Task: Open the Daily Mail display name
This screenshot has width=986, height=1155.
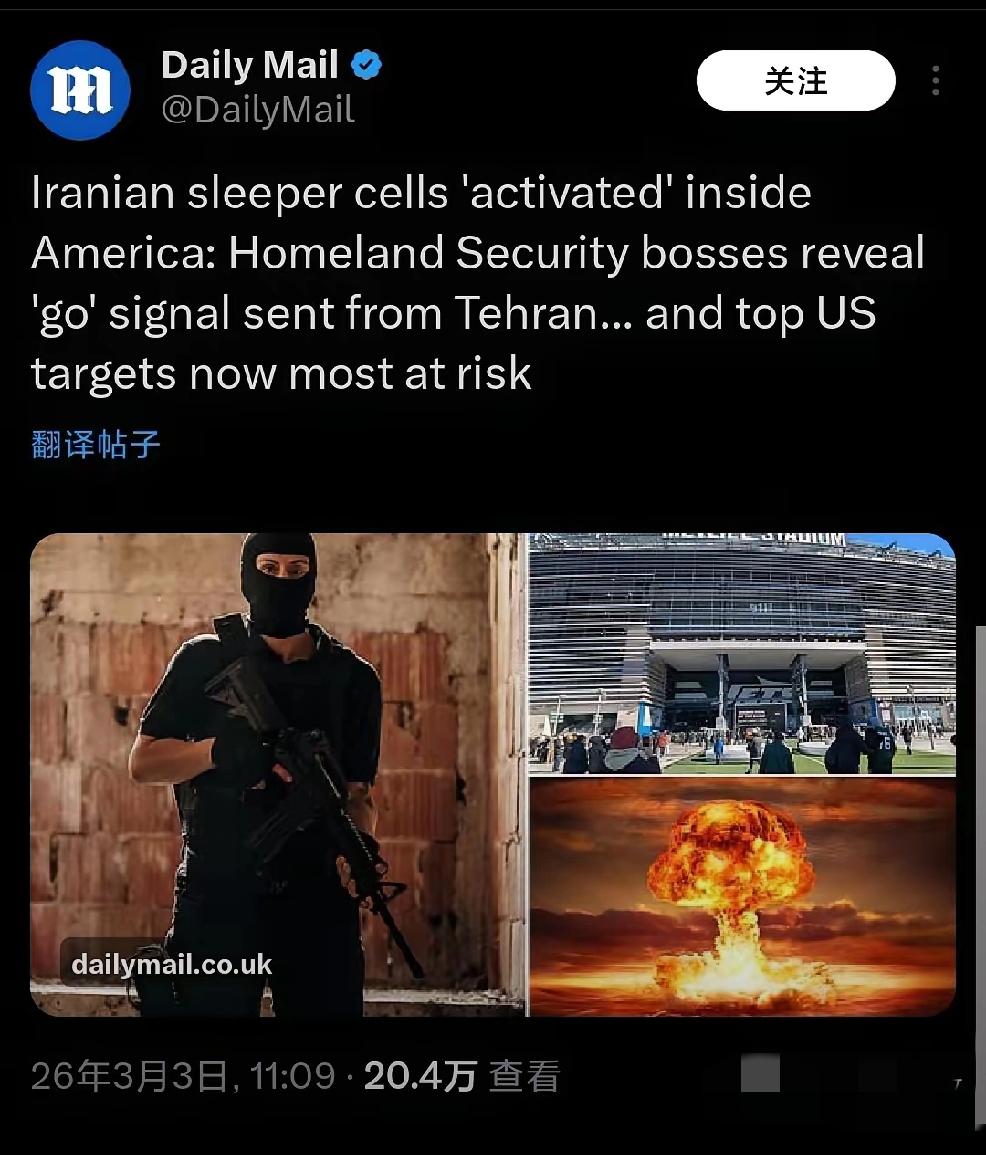Action: point(250,65)
